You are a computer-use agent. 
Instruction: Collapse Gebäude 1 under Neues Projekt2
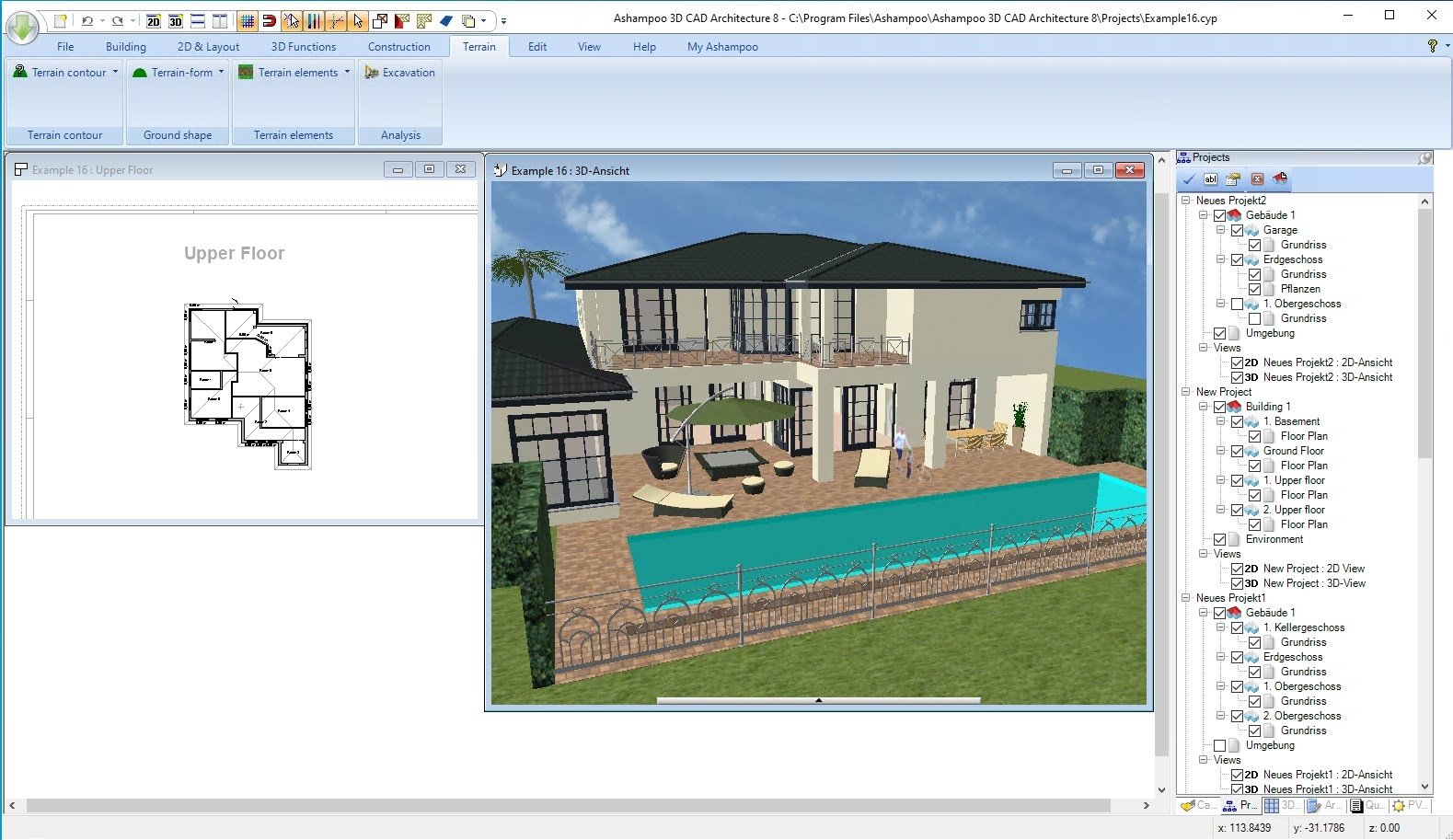tap(1203, 214)
